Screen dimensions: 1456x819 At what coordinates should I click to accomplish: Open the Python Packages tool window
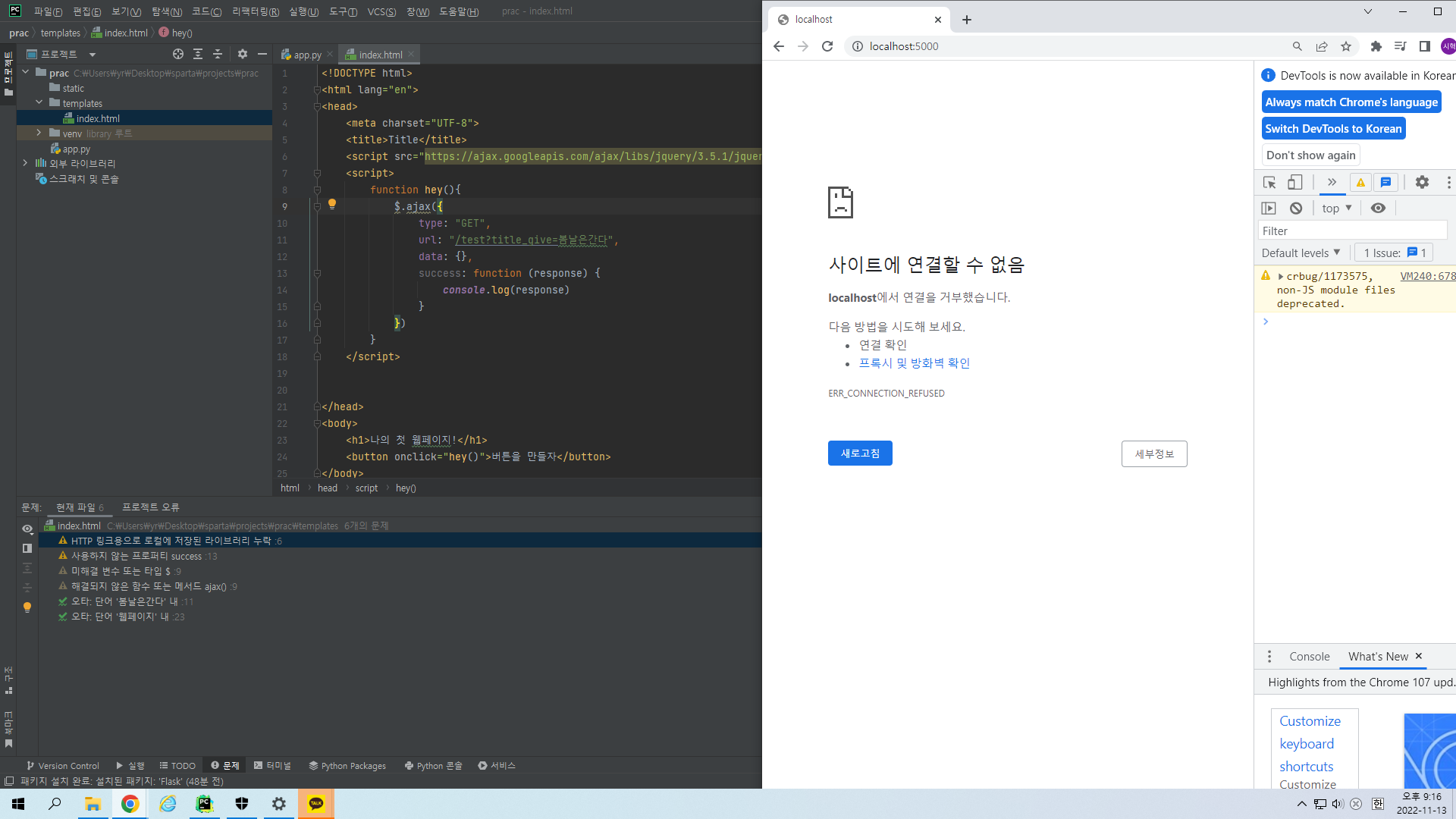coord(347,766)
